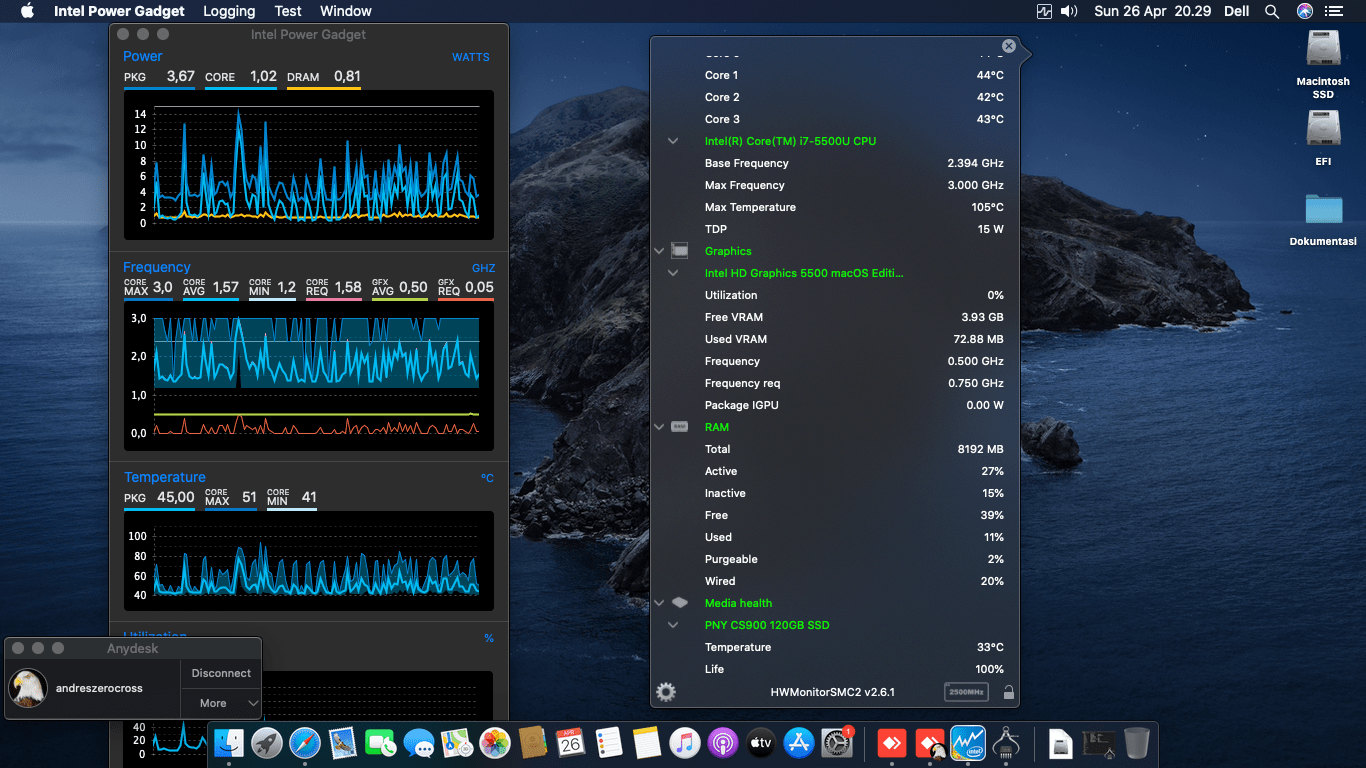Open Mail stamp icon in Dock
This screenshot has height=768, width=1366.
[343, 742]
